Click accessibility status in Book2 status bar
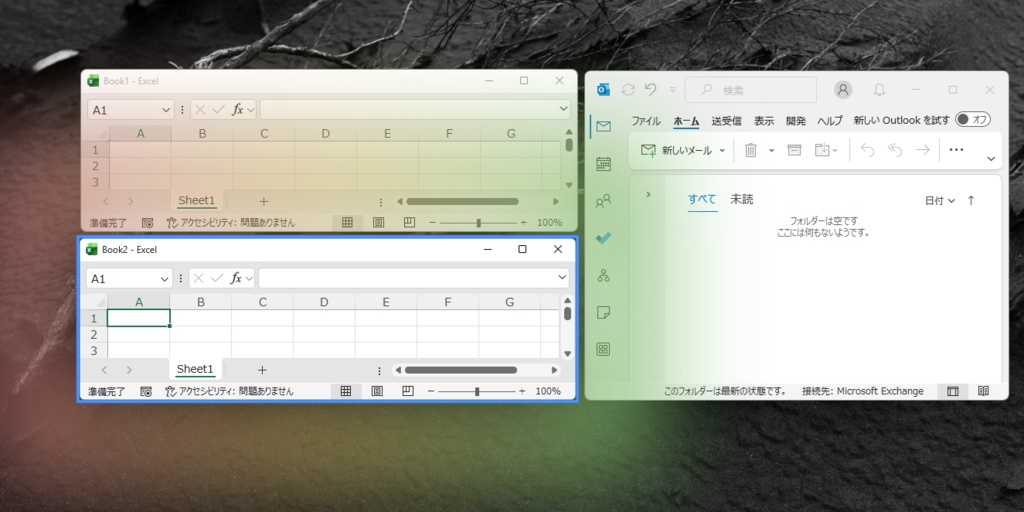 [x=229, y=391]
